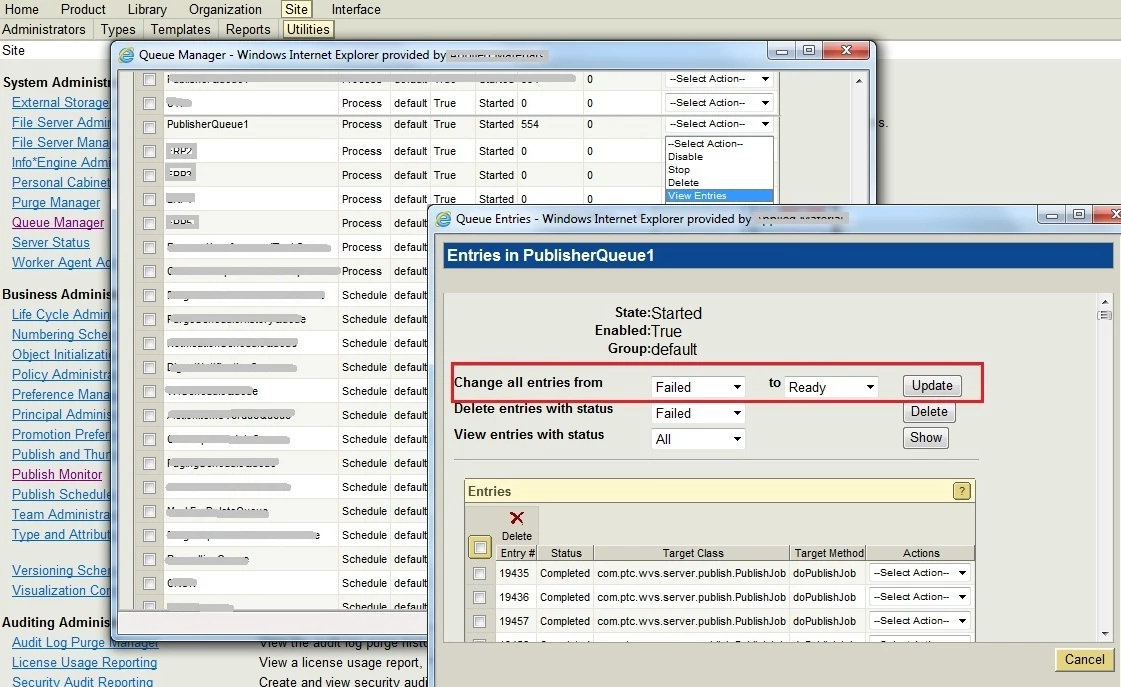Click Queue Manager window scrollbar up arrow
The width and height of the screenshot is (1121, 687).
point(859,81)
